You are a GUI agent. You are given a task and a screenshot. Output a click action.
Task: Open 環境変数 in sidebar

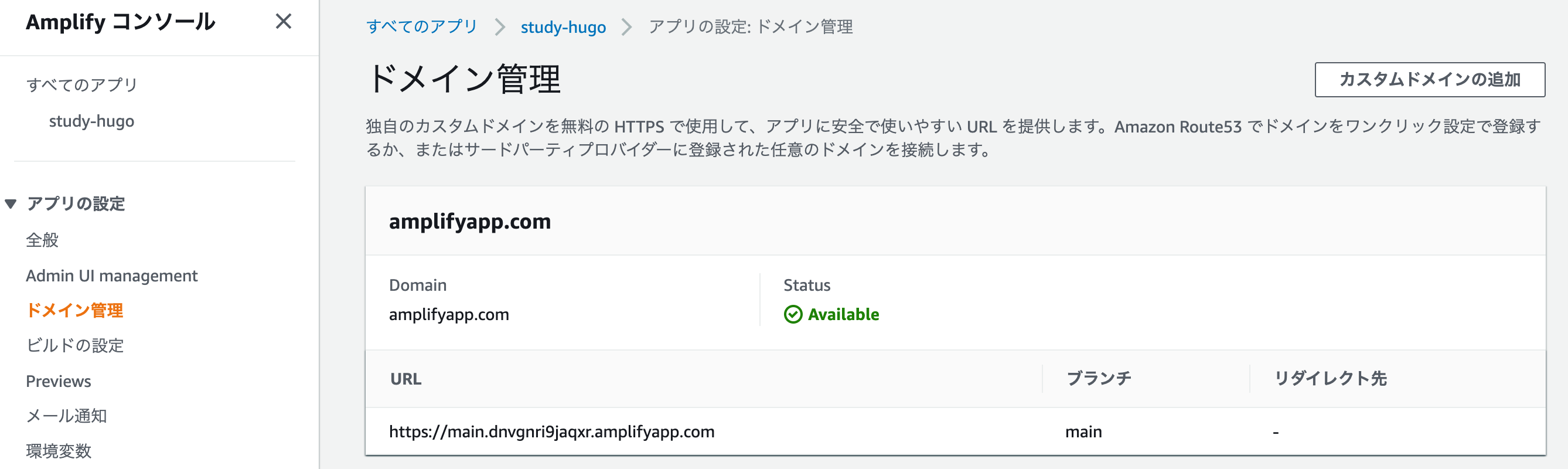(x=59, y=451)
